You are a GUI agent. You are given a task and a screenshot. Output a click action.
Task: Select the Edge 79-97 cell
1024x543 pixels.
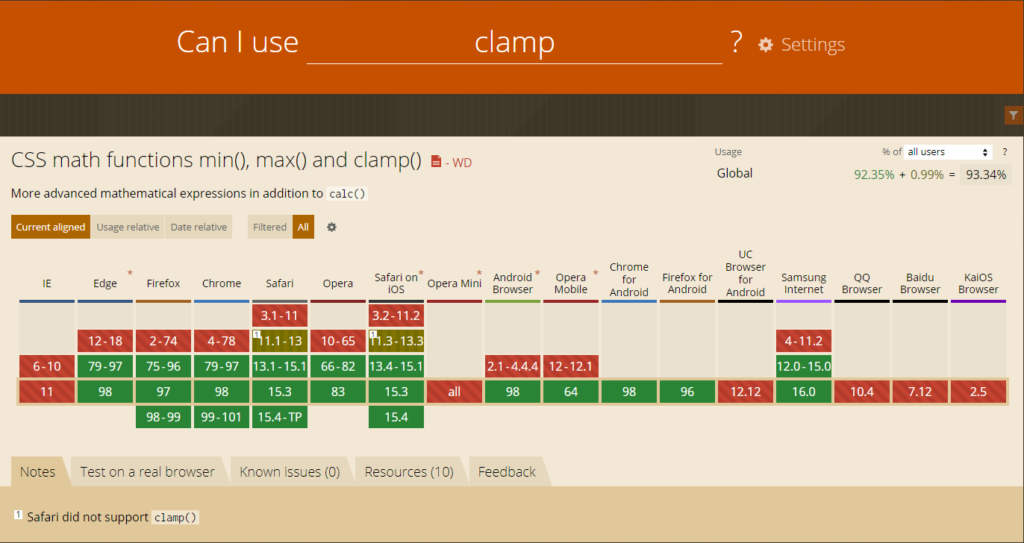click(105, 366)
